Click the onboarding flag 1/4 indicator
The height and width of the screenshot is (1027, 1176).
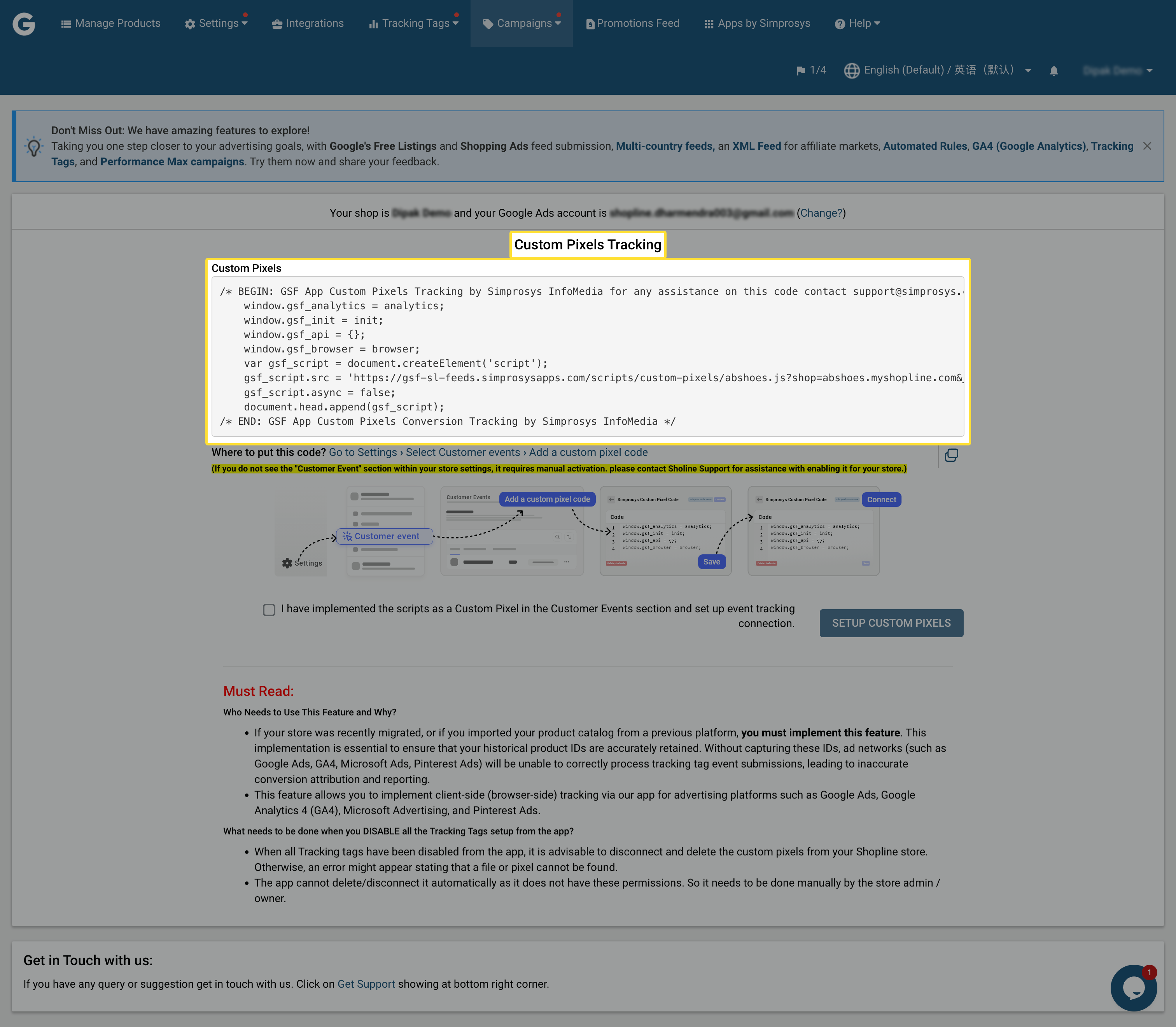coord(810,70)
